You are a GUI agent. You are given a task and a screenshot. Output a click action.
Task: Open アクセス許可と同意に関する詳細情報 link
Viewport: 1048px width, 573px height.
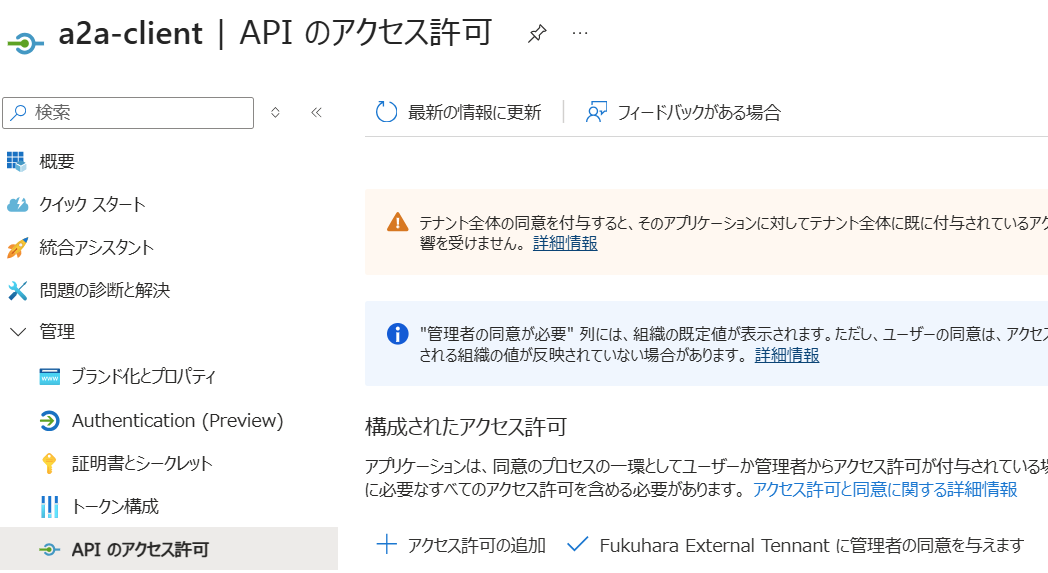[885, 489]
